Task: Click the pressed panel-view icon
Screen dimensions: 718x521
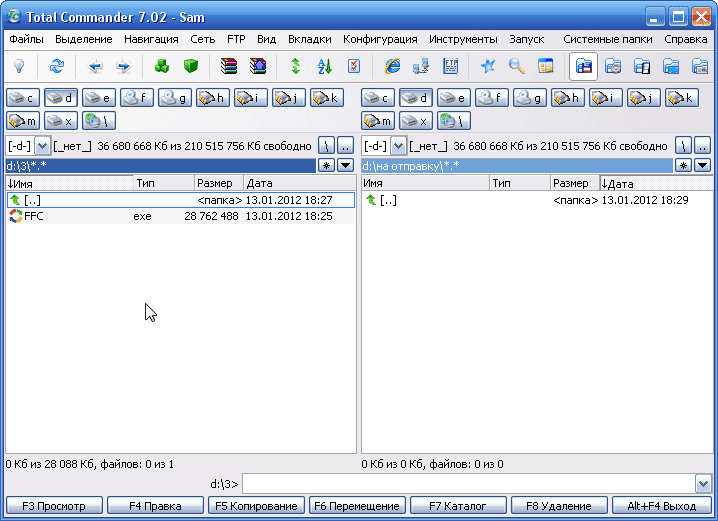Action: point(583,66)
